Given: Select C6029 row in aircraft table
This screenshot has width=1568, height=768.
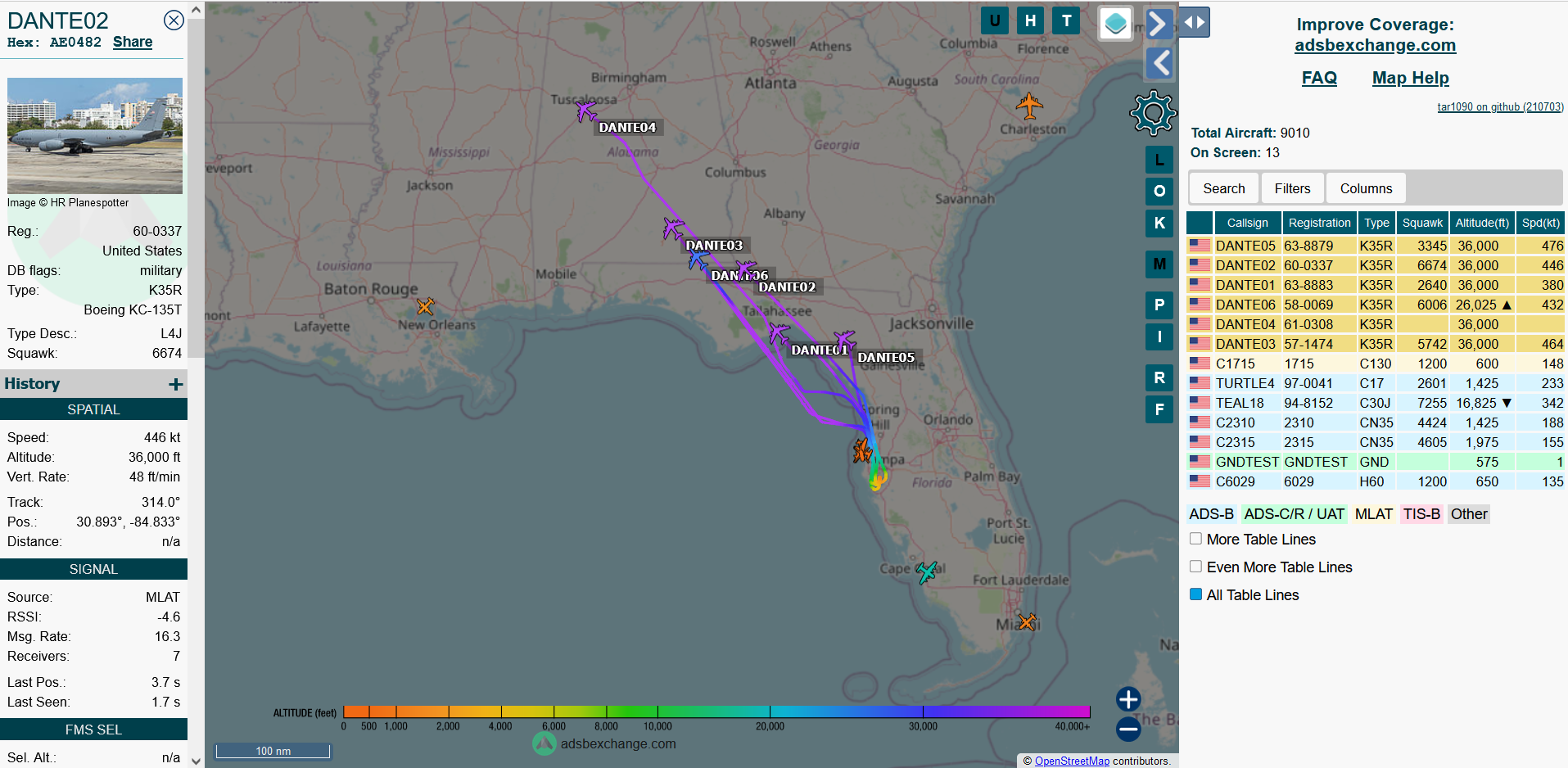Looking at the screenshot, I should [1376, 481].
